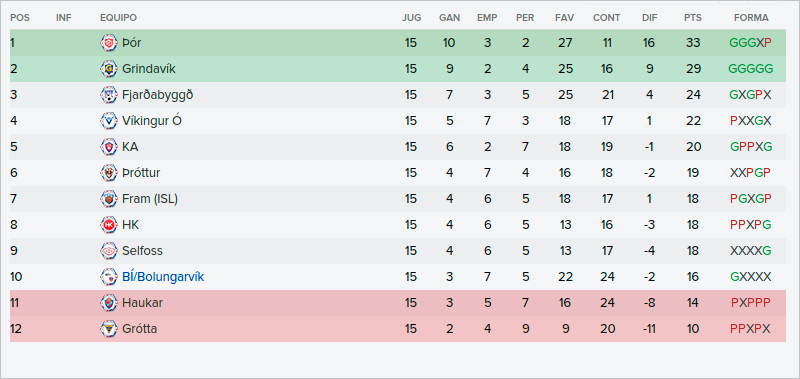800x379 pixels.
Task: Open the KA team crest icon
Action: (109, 147)
